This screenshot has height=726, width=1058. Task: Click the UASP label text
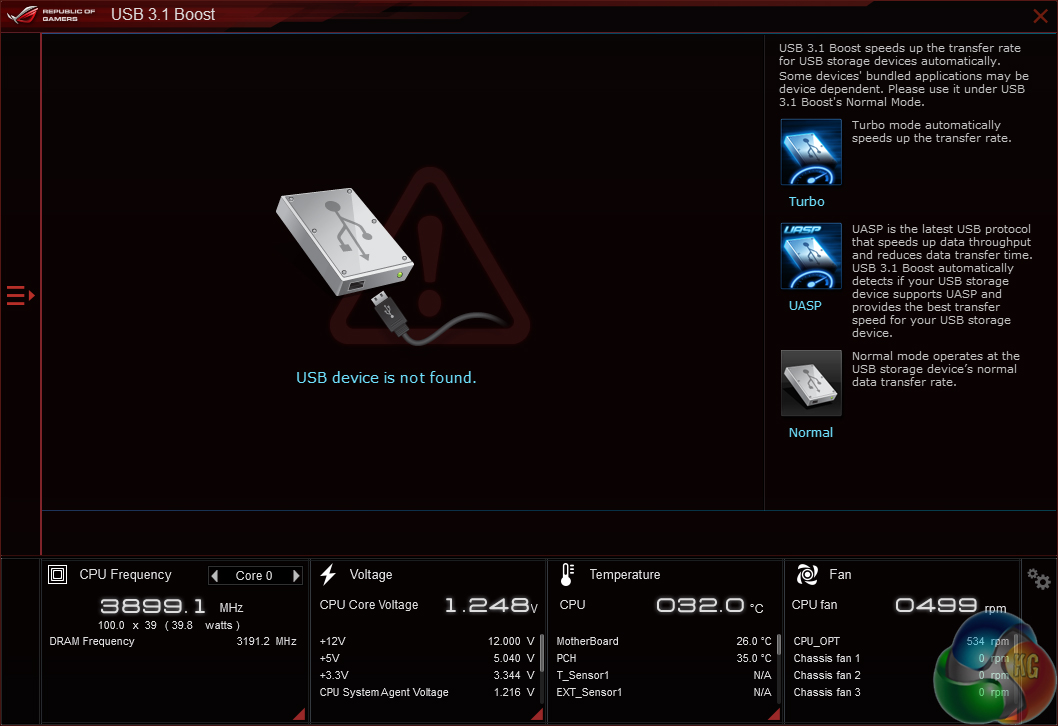click(805, 306)
